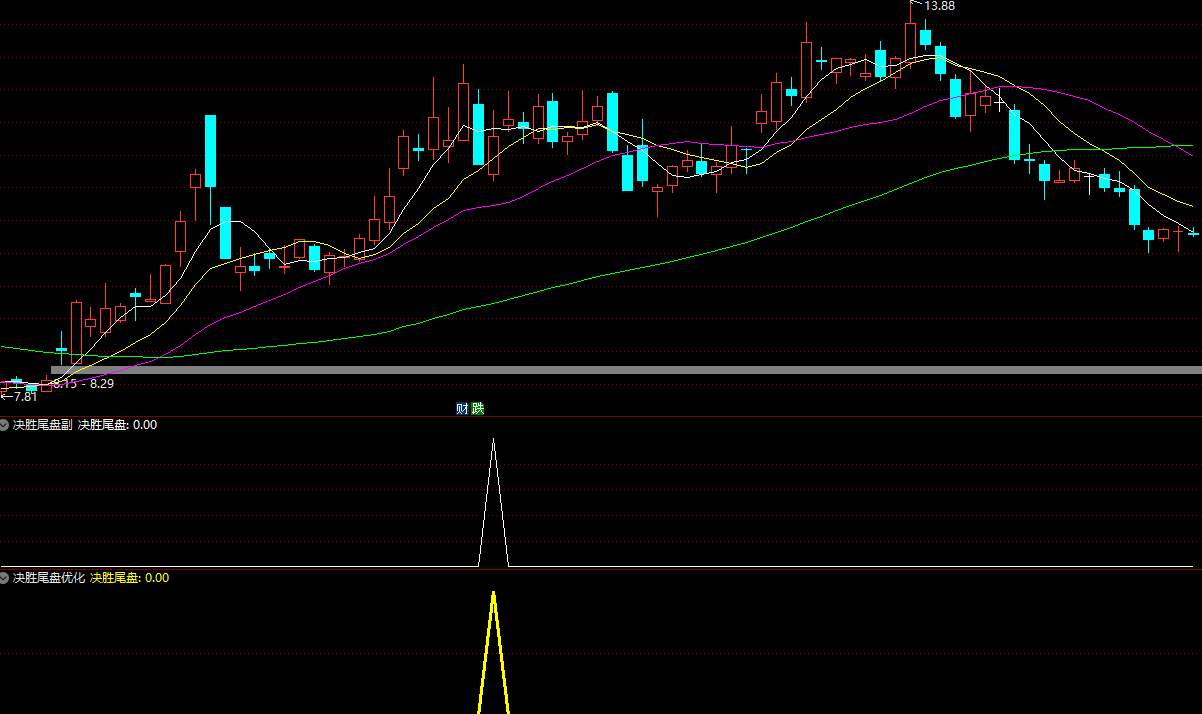
Task: Click the blue 财 marker icon
Action: [462, 408]
